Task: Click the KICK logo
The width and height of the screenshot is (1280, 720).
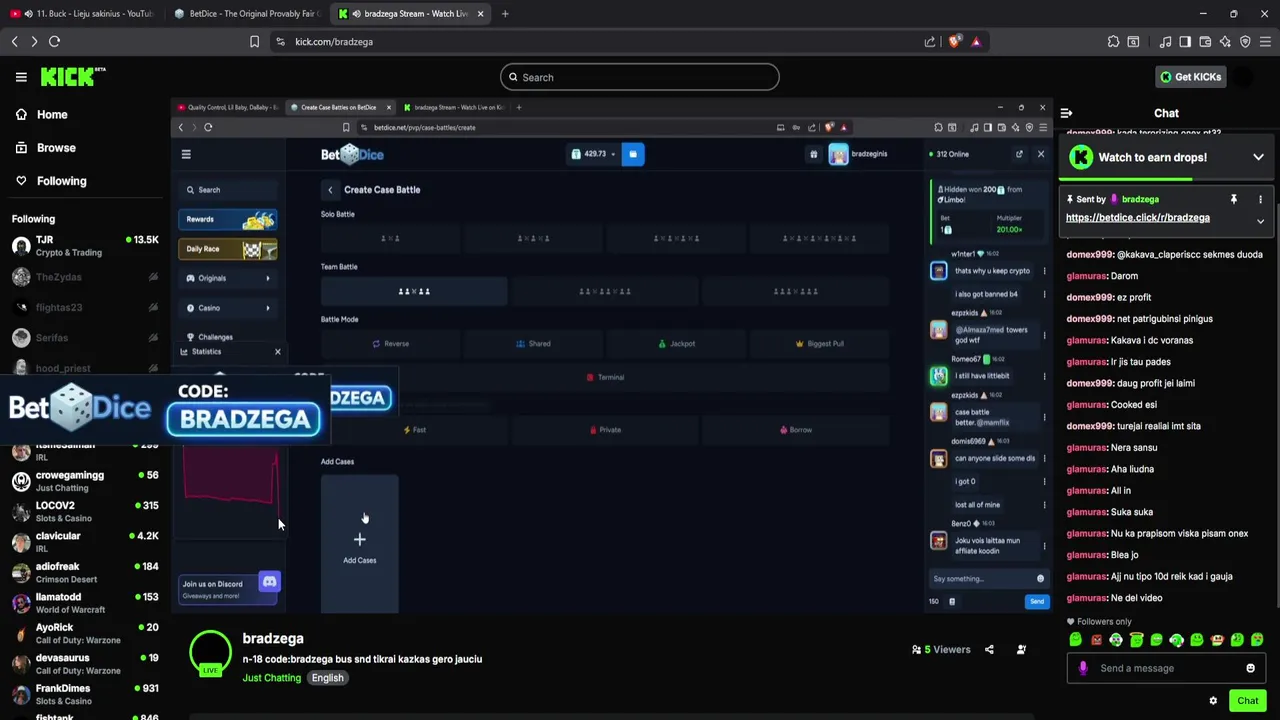Action: pyautogui.click(x=72, y=77)
